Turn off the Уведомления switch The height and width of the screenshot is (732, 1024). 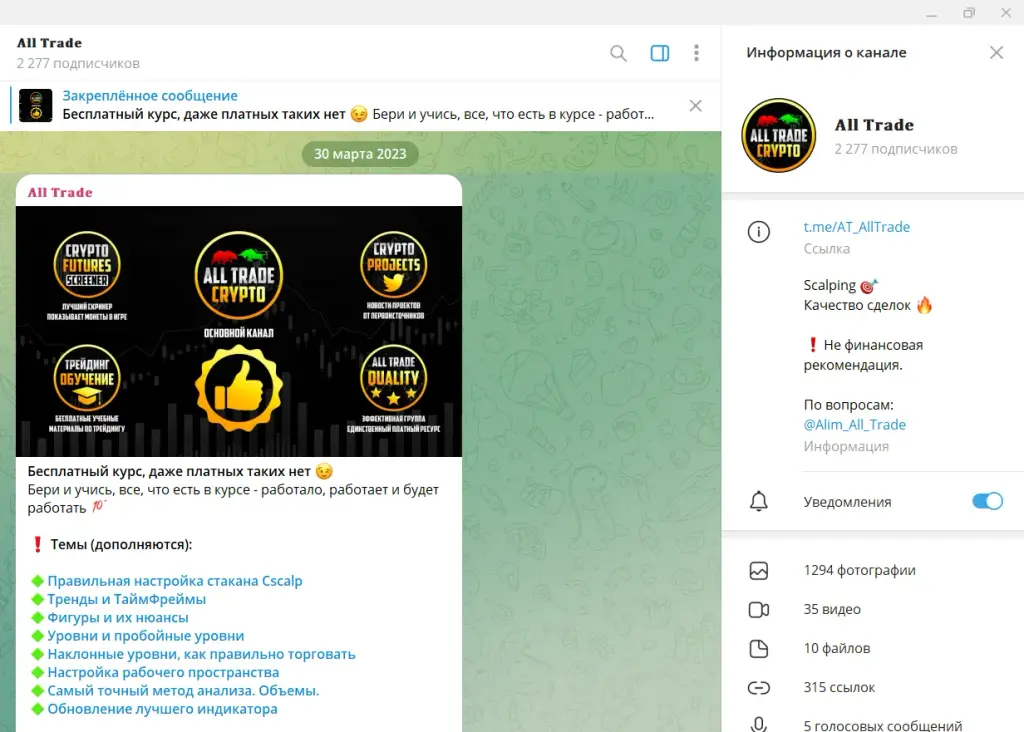click(987, 501)
